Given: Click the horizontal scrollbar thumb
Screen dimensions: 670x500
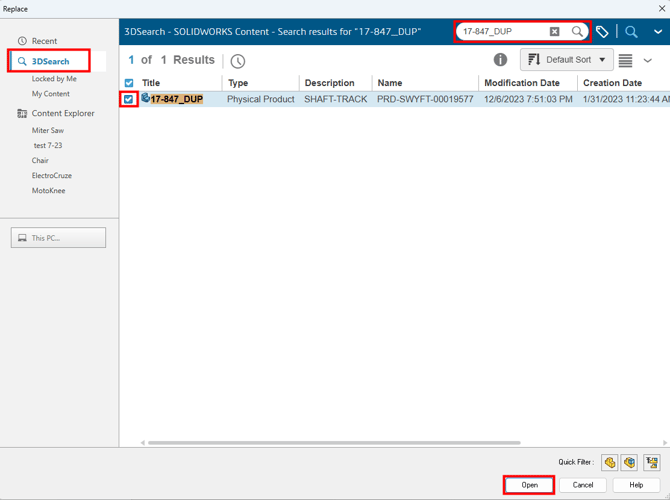Looking at the screenshot, I should [334, 443].
